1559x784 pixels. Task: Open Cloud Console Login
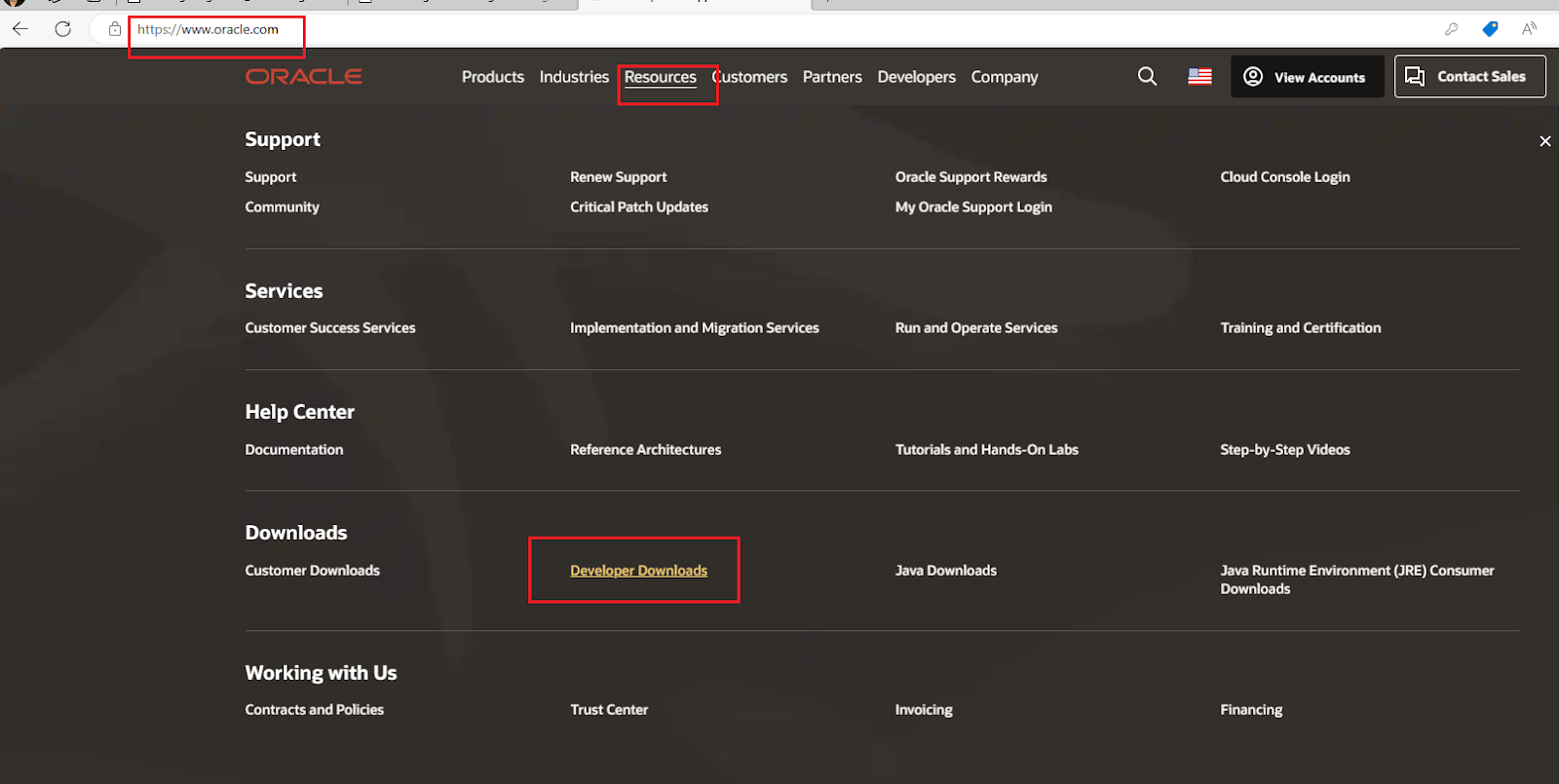pyautogui.click(x=1285, y=177)
